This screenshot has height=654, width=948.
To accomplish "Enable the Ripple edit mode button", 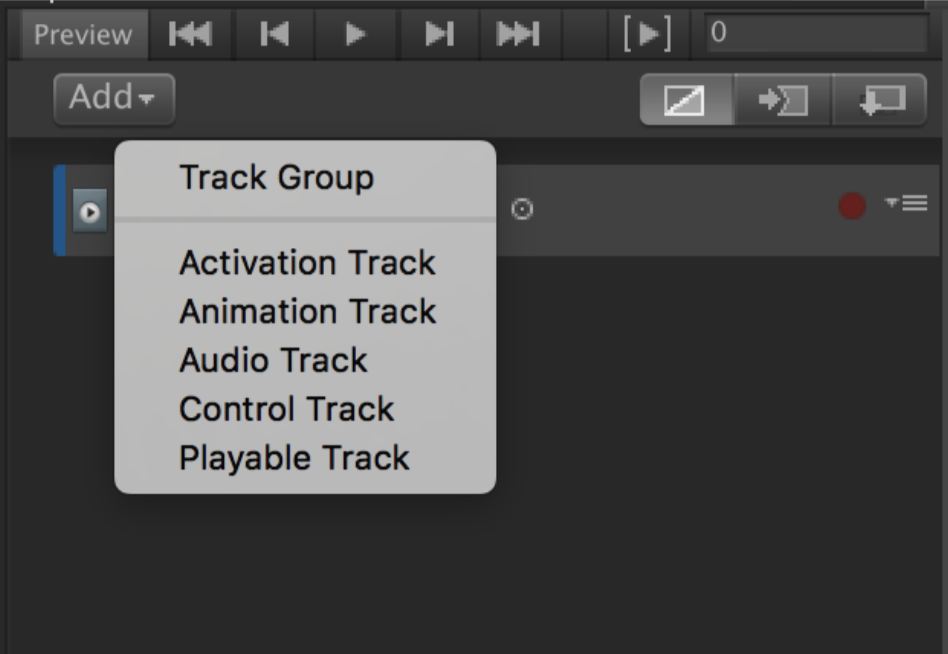I will click(x=782, y=100).
